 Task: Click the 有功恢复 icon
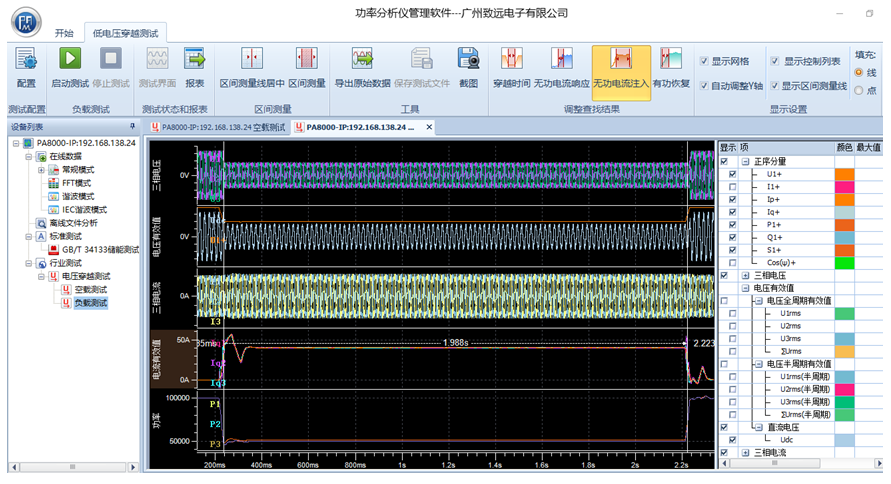(x=671, y=66)
